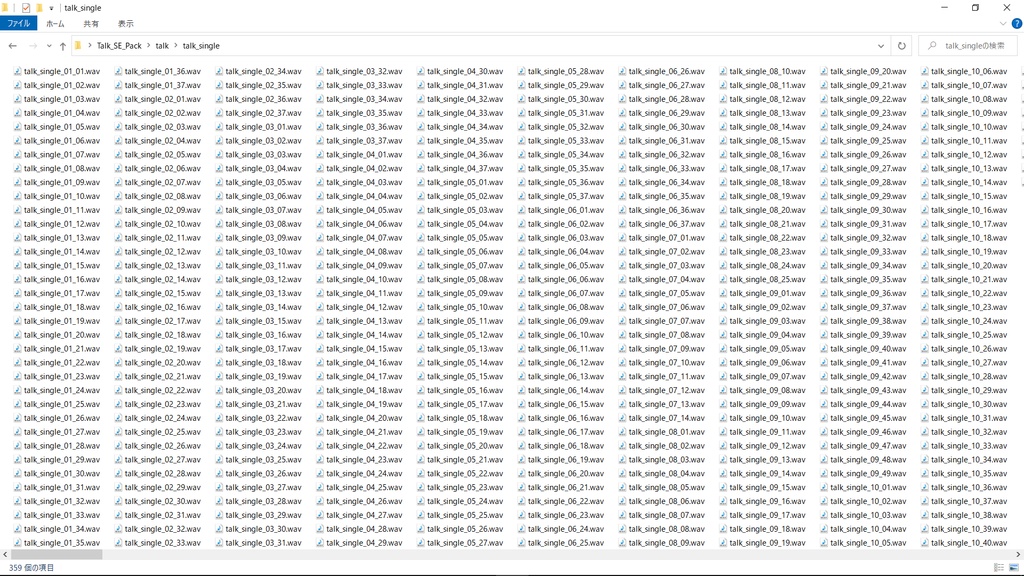Image resolution: width=1024 pixels, height=576 pixels.
Task: Go back with the left arrow button
Action: click(x=12, y=46)
